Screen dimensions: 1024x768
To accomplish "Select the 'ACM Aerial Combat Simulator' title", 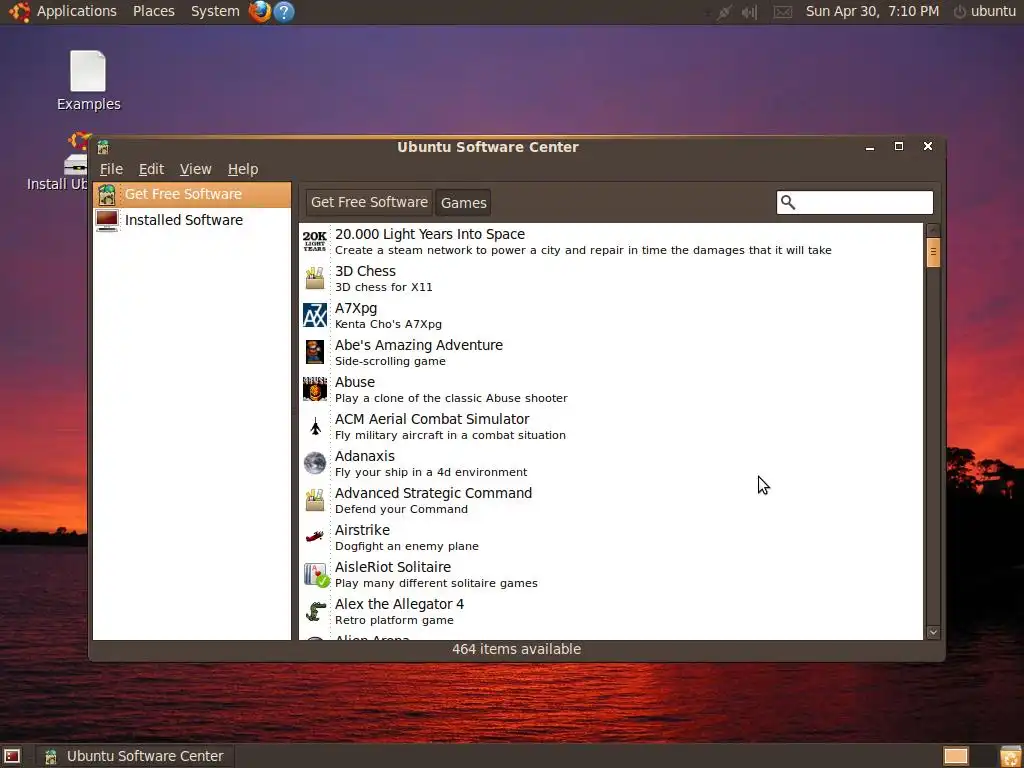I will pos(432,419).
